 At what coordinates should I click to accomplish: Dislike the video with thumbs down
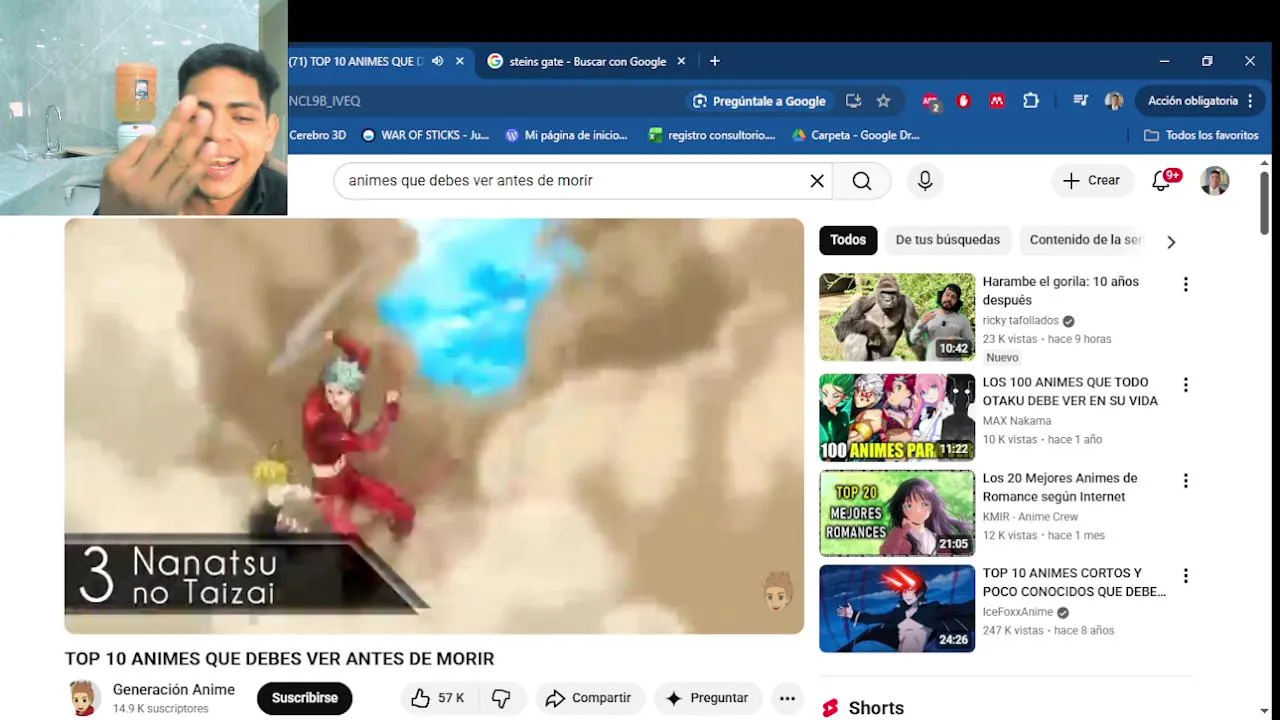(x=502, y=698)
